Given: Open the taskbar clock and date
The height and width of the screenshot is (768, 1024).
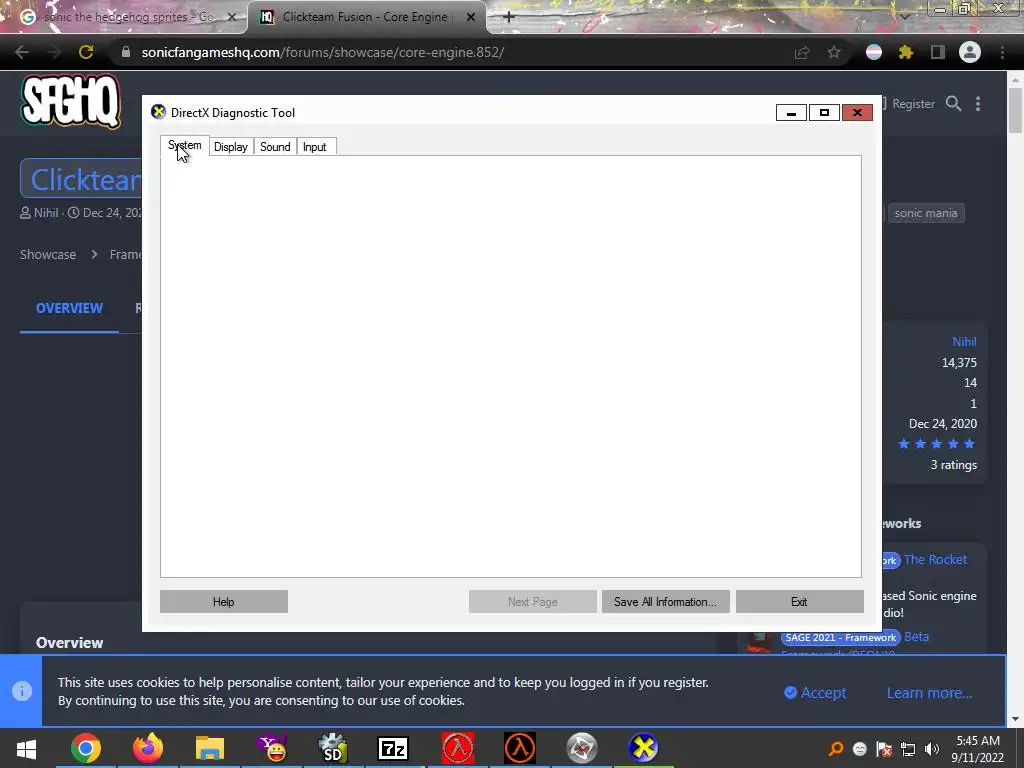Looking at the screenshot, I should [978, 749].
